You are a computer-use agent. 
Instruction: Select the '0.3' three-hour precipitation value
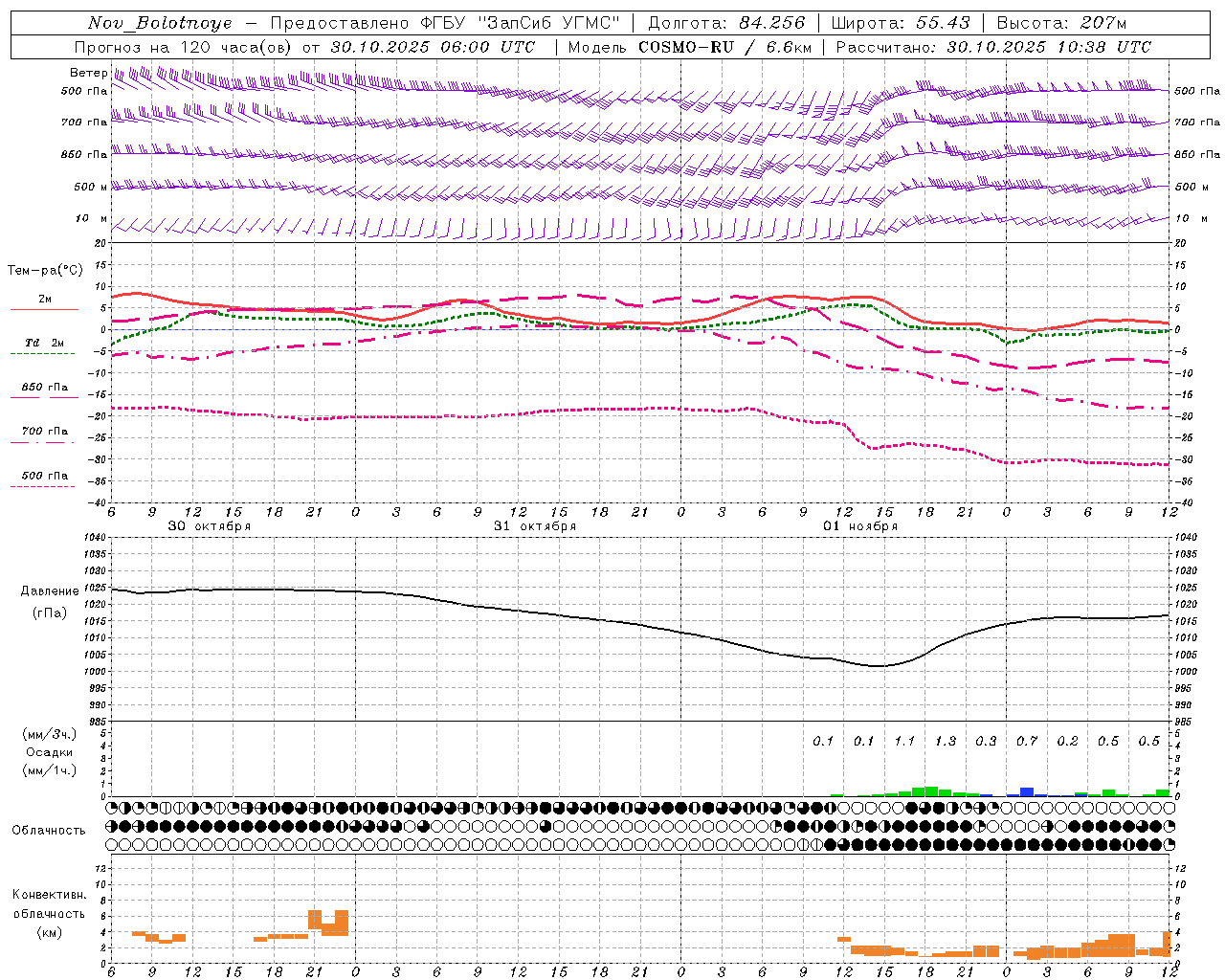985,742
